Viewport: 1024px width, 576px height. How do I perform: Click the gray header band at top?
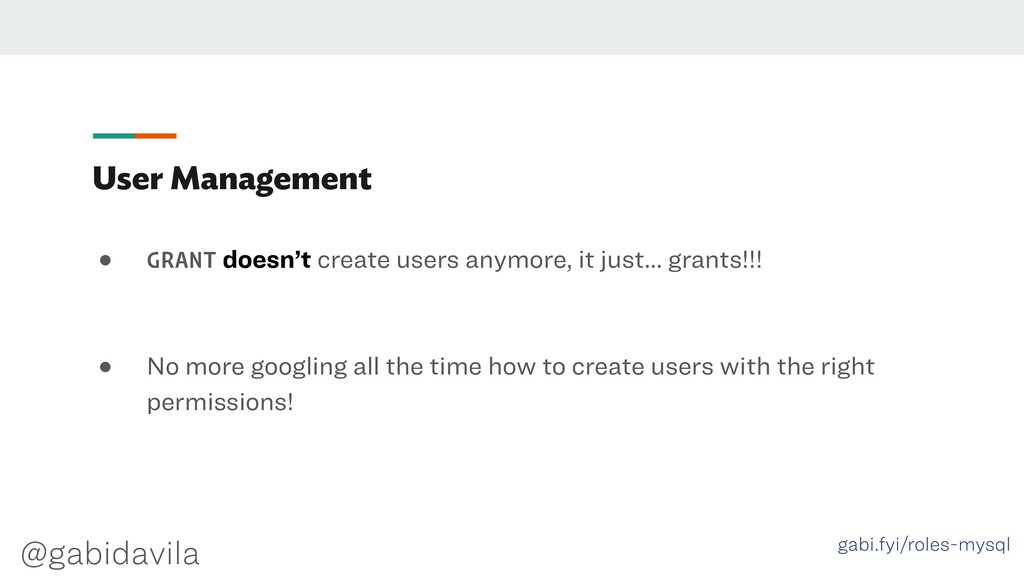(x=512, y=27)
